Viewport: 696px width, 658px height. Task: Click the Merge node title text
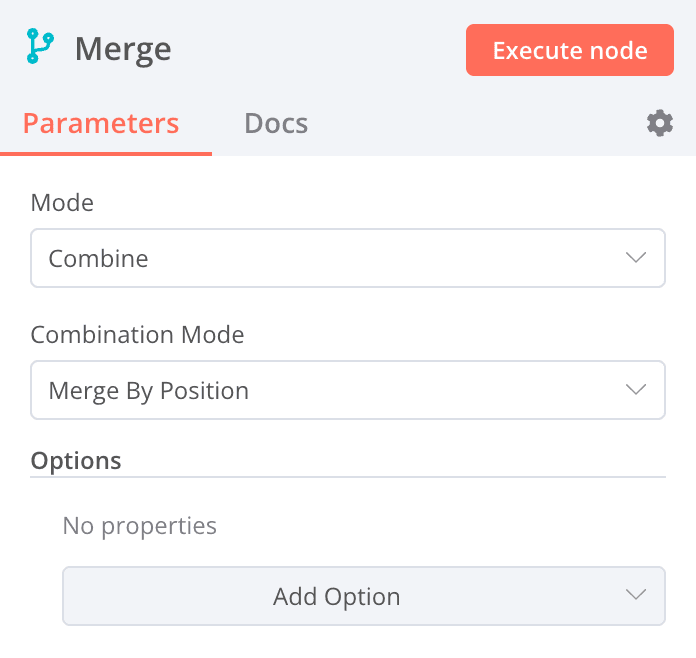coord(123,50)
